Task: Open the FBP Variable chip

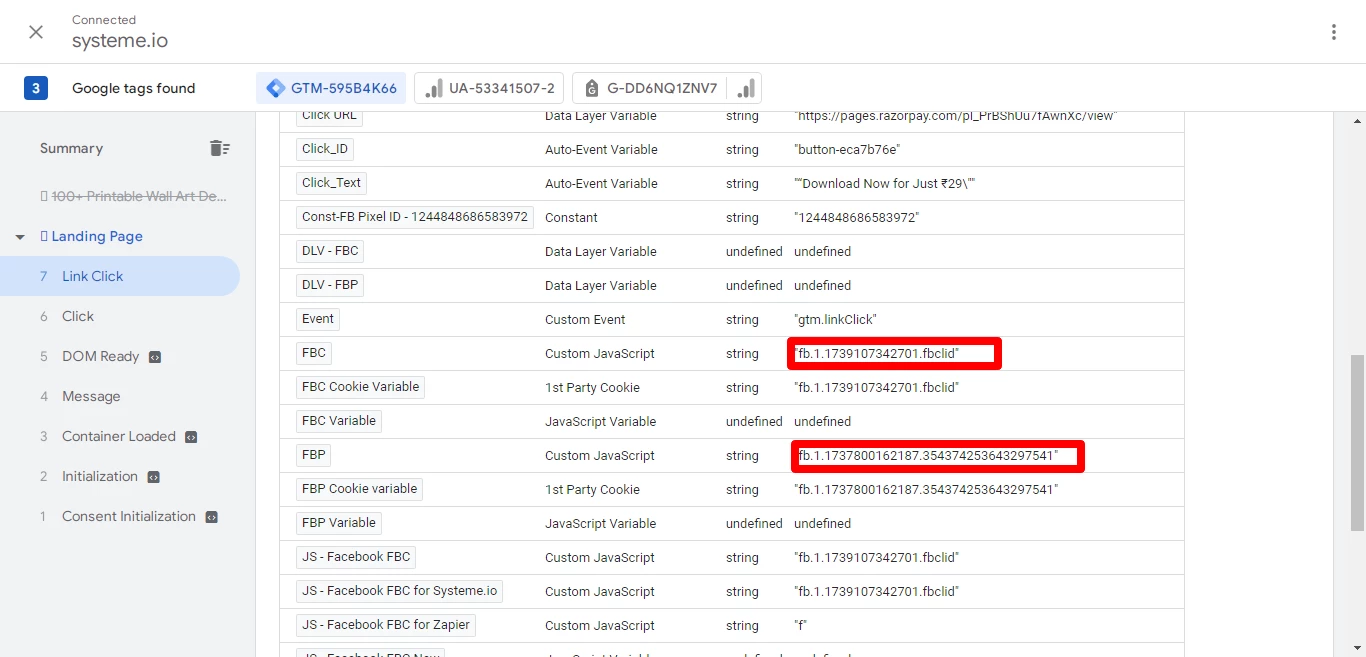Action: point(339,523)
